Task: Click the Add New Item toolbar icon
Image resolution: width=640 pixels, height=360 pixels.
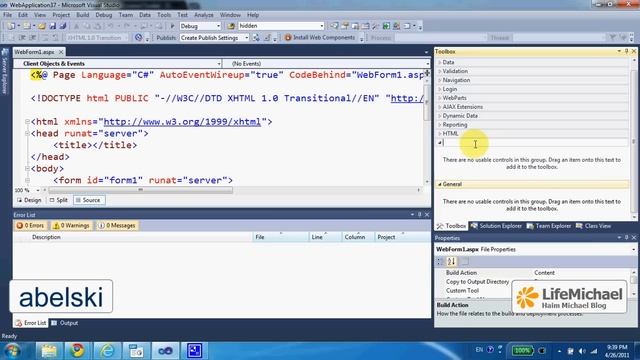Action: tap(27, 26)
